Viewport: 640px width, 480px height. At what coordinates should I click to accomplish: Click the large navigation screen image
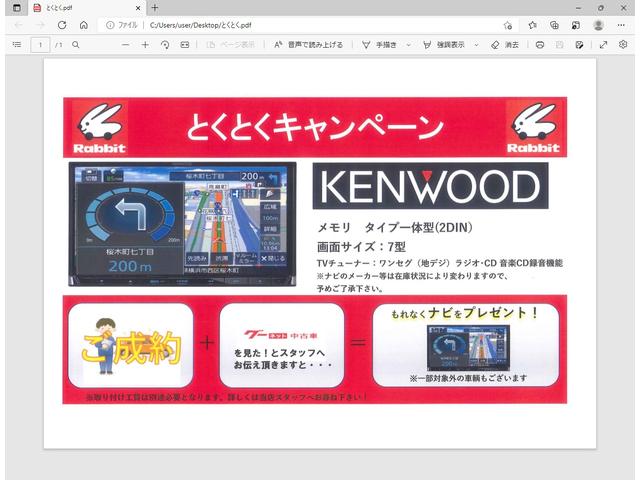tap(182, 224)
